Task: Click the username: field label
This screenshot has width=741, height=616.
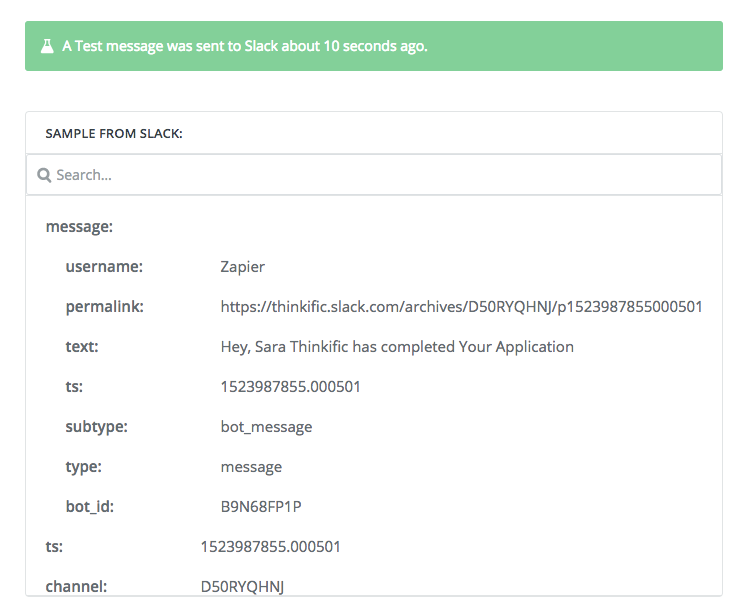Action: click(x=104, y=267)
